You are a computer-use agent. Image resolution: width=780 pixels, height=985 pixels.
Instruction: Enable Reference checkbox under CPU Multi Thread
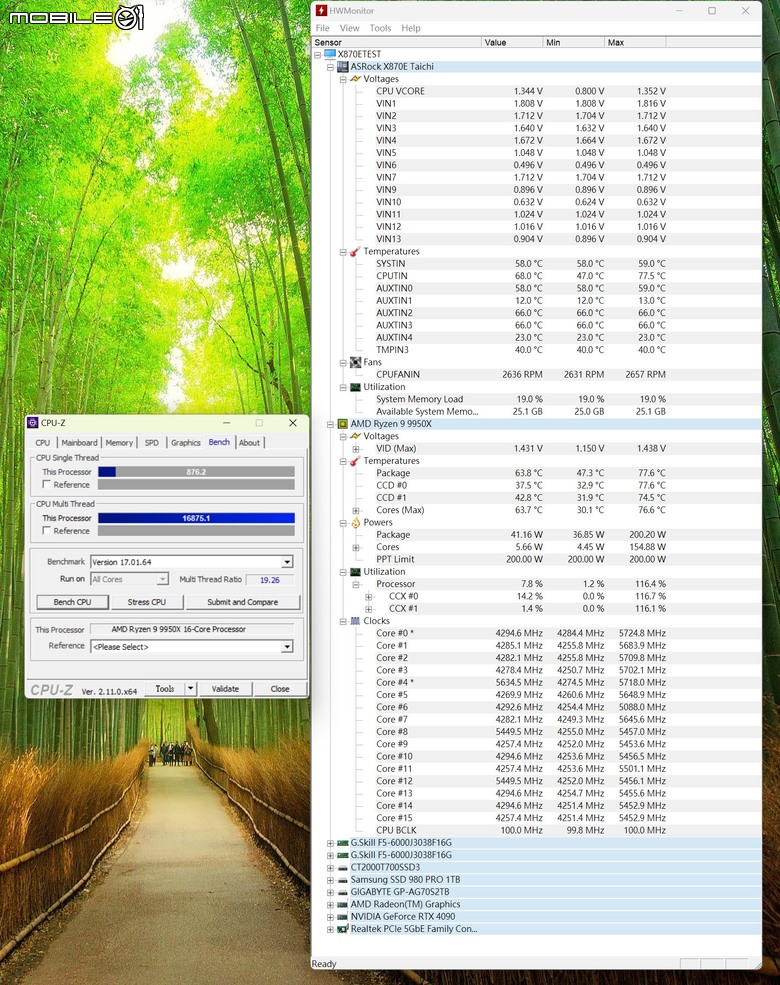46,531
